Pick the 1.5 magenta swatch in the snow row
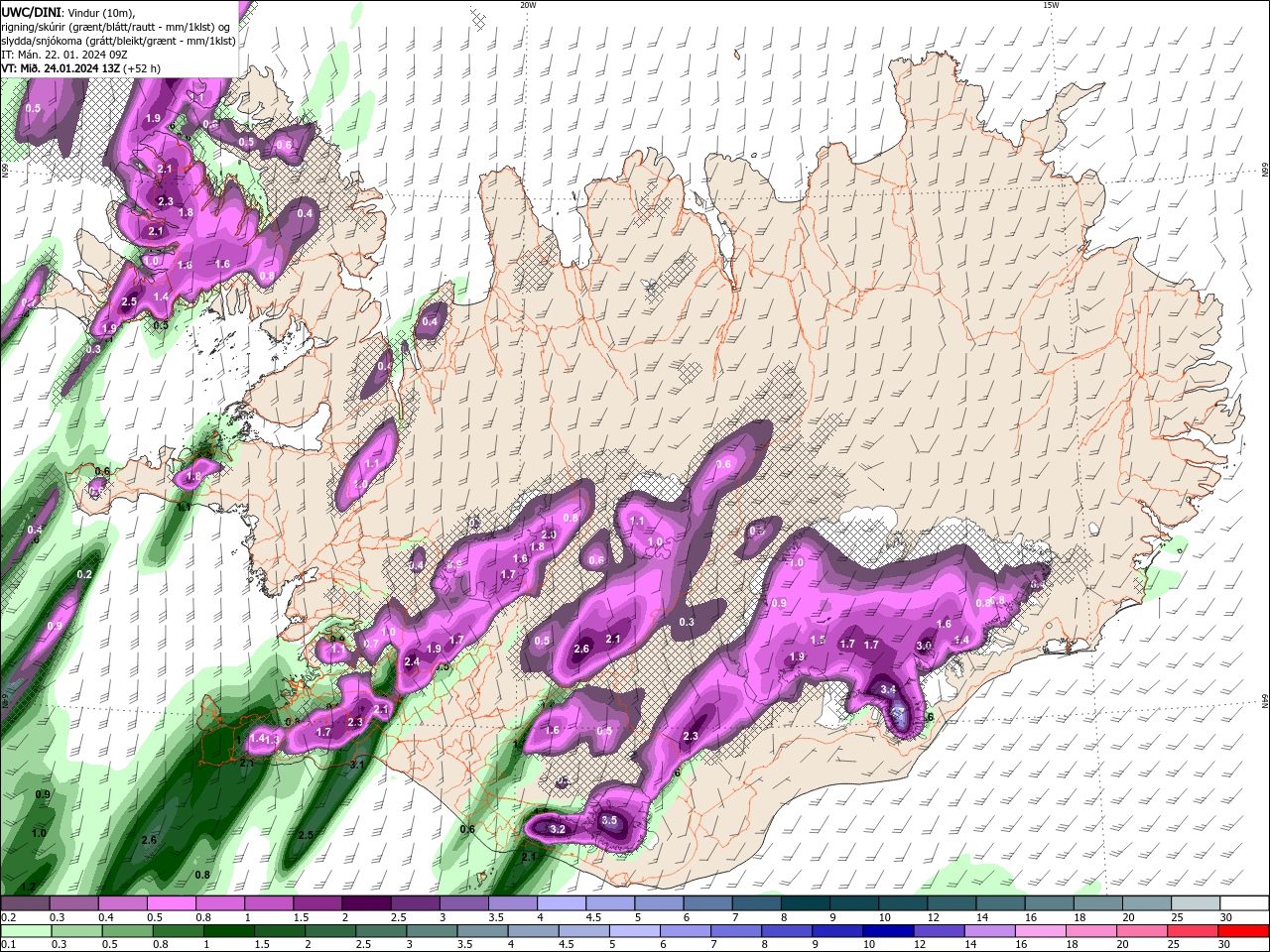This screenshot has height=952, width=1270. (317, 903)
